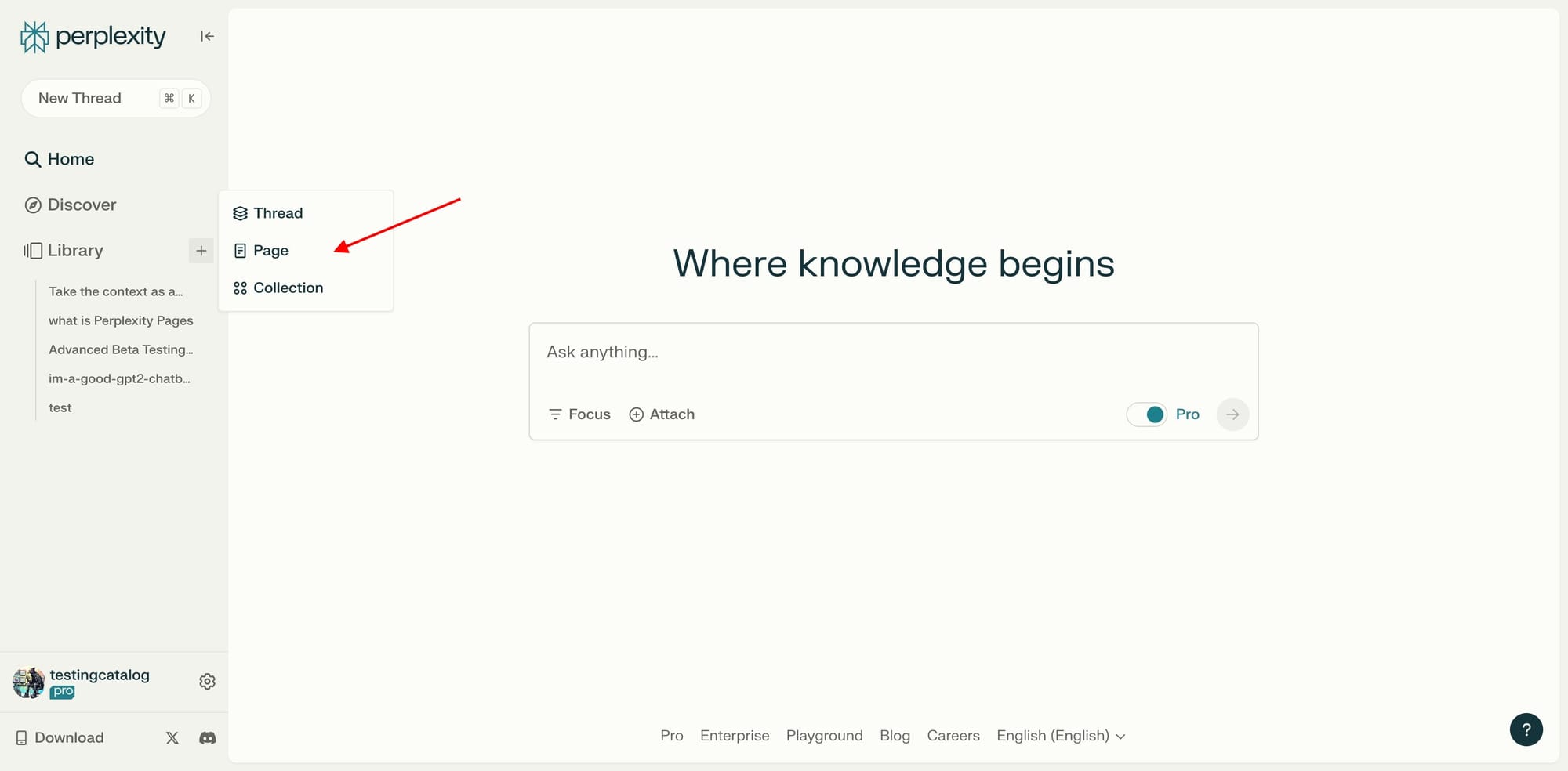Click the New Thread button
The image size is (1568, 771).
point(115,97)
